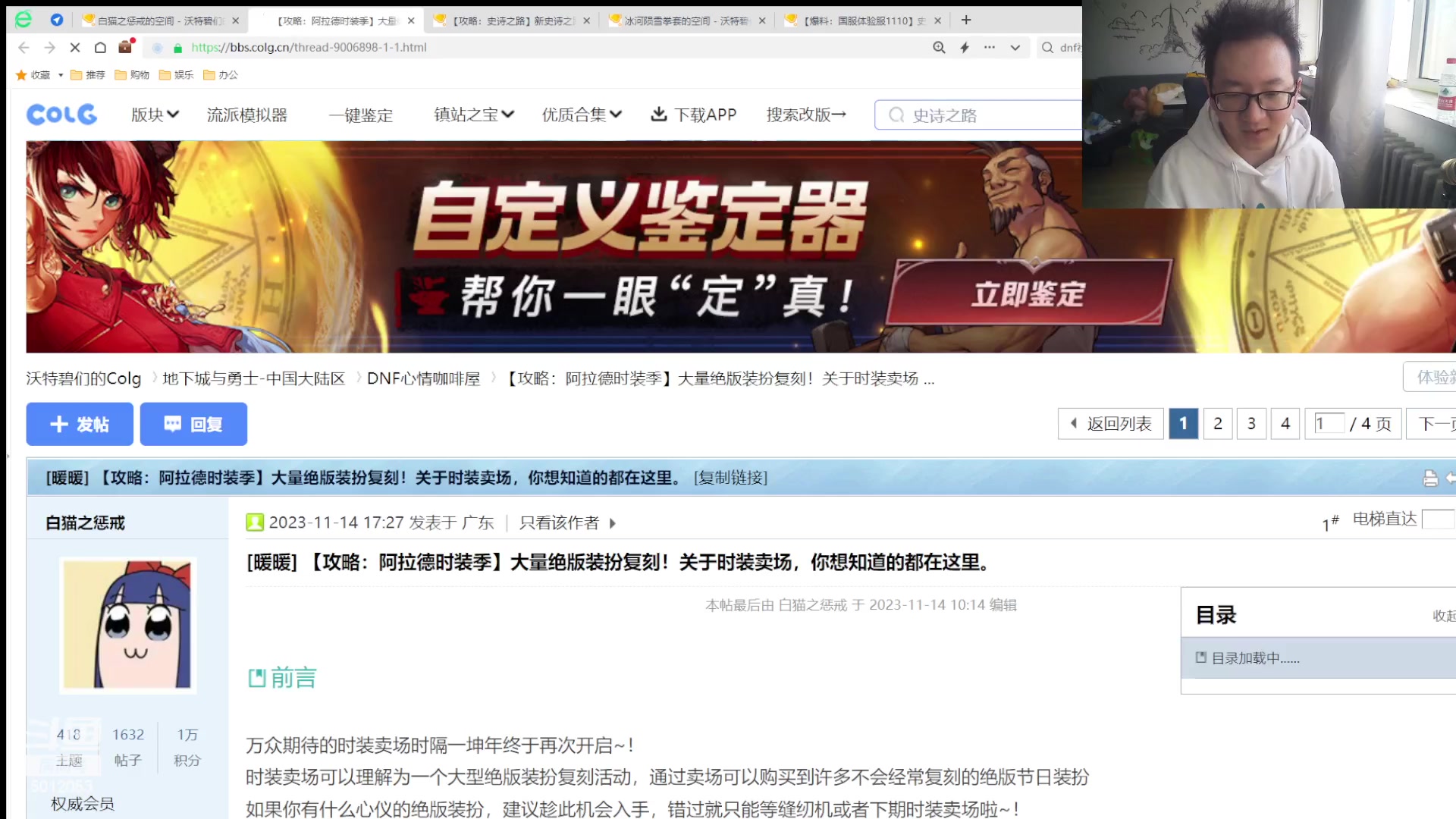The image size is (1456, 819).
Task: Close the 国服体验服1110 tab
Action: (x=938, y=20)
